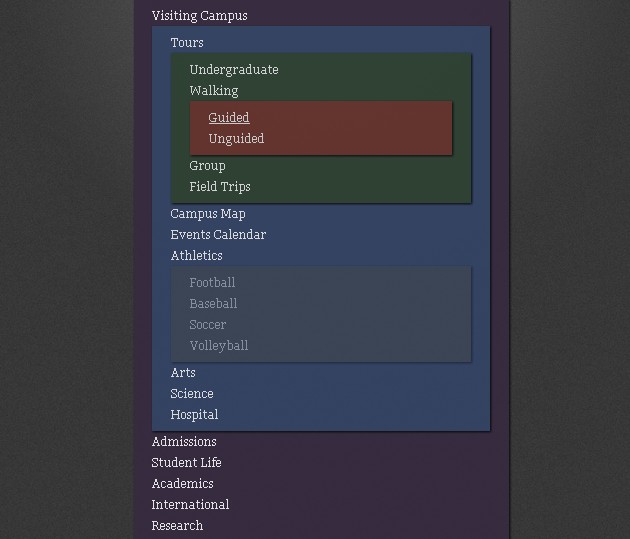
Task: Pick the Soccer menu item
Action: tap(208, 325)
